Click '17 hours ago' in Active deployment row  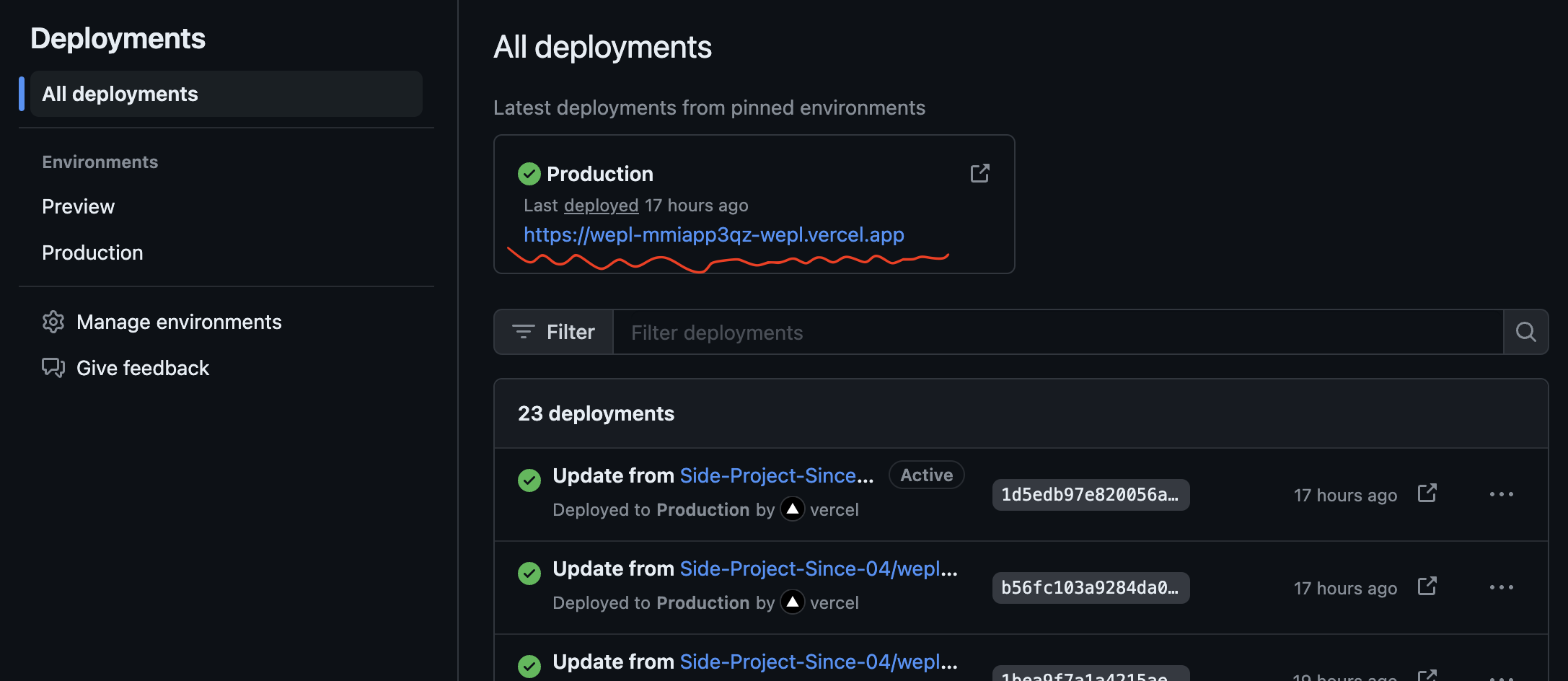pos(1345,495)
